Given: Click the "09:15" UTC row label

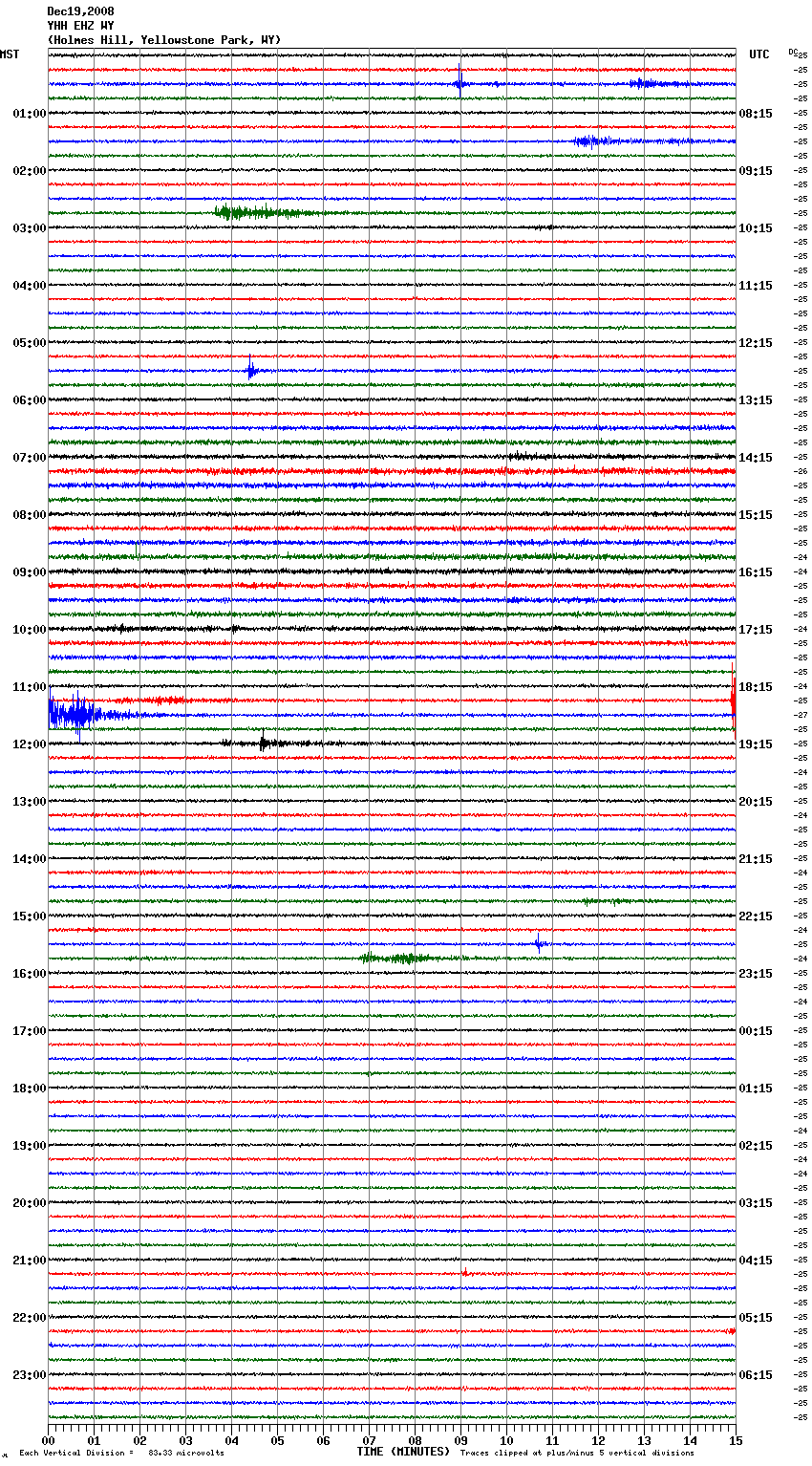Looking at the screenshot, I should [x=756, y=171].
